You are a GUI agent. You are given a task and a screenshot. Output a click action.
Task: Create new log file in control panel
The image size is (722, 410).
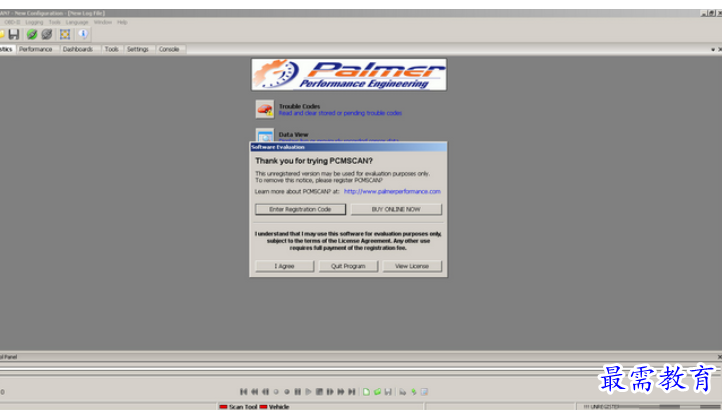(366, 392)
